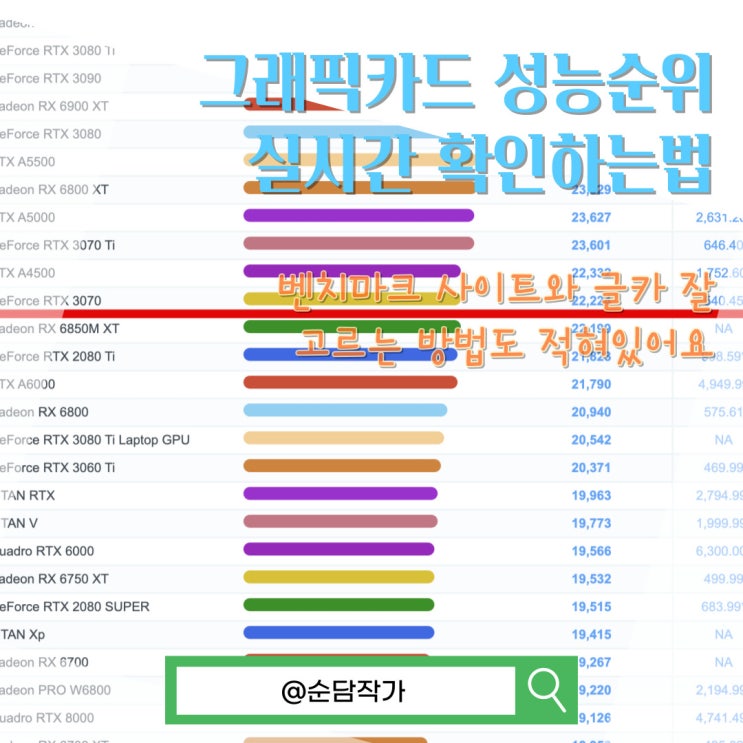
Task: Open the GeForce RTX 2080 Ti link
Action: [57, 356]
